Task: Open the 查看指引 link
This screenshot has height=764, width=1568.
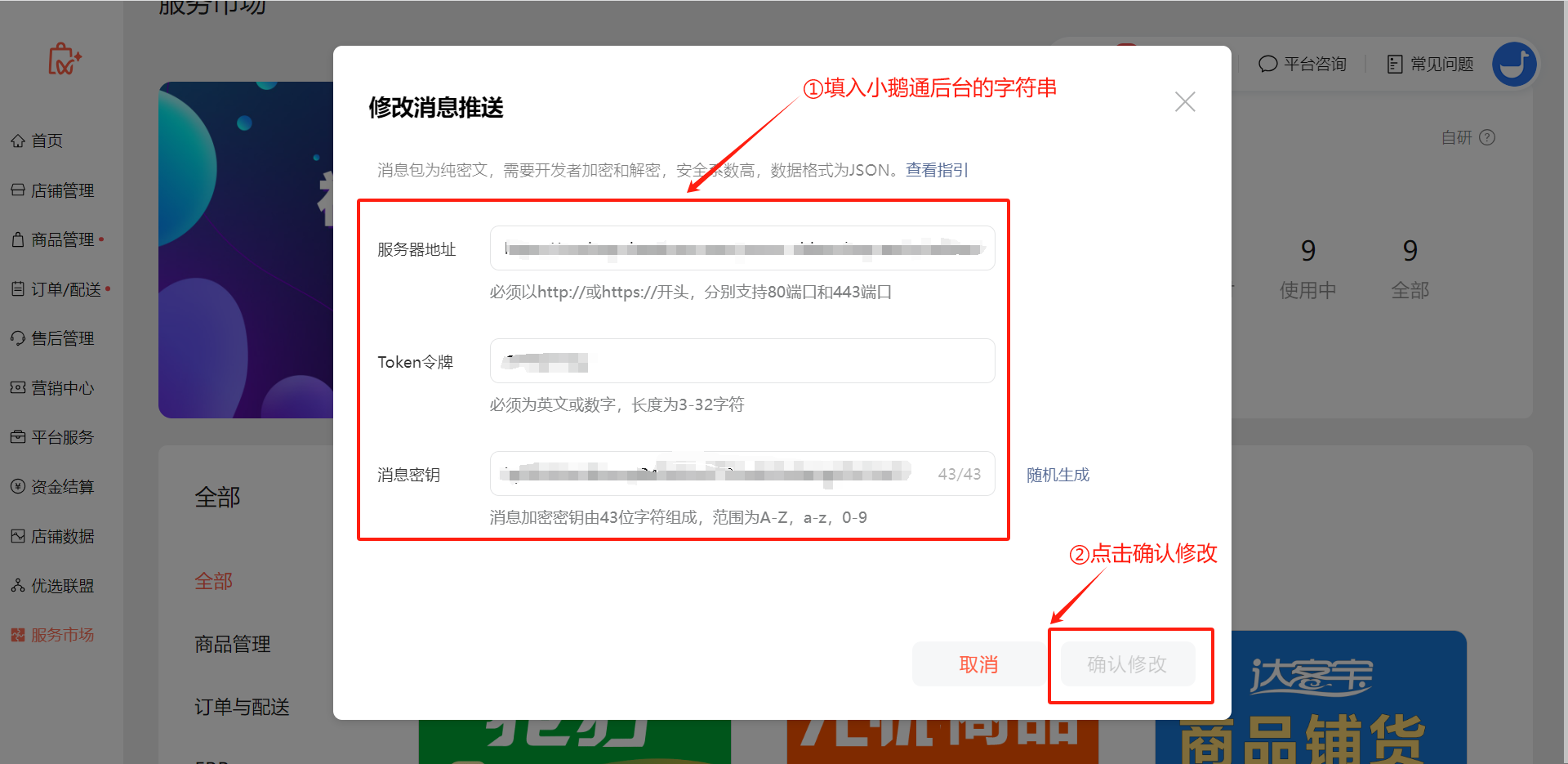Action: tap(937, 170)
